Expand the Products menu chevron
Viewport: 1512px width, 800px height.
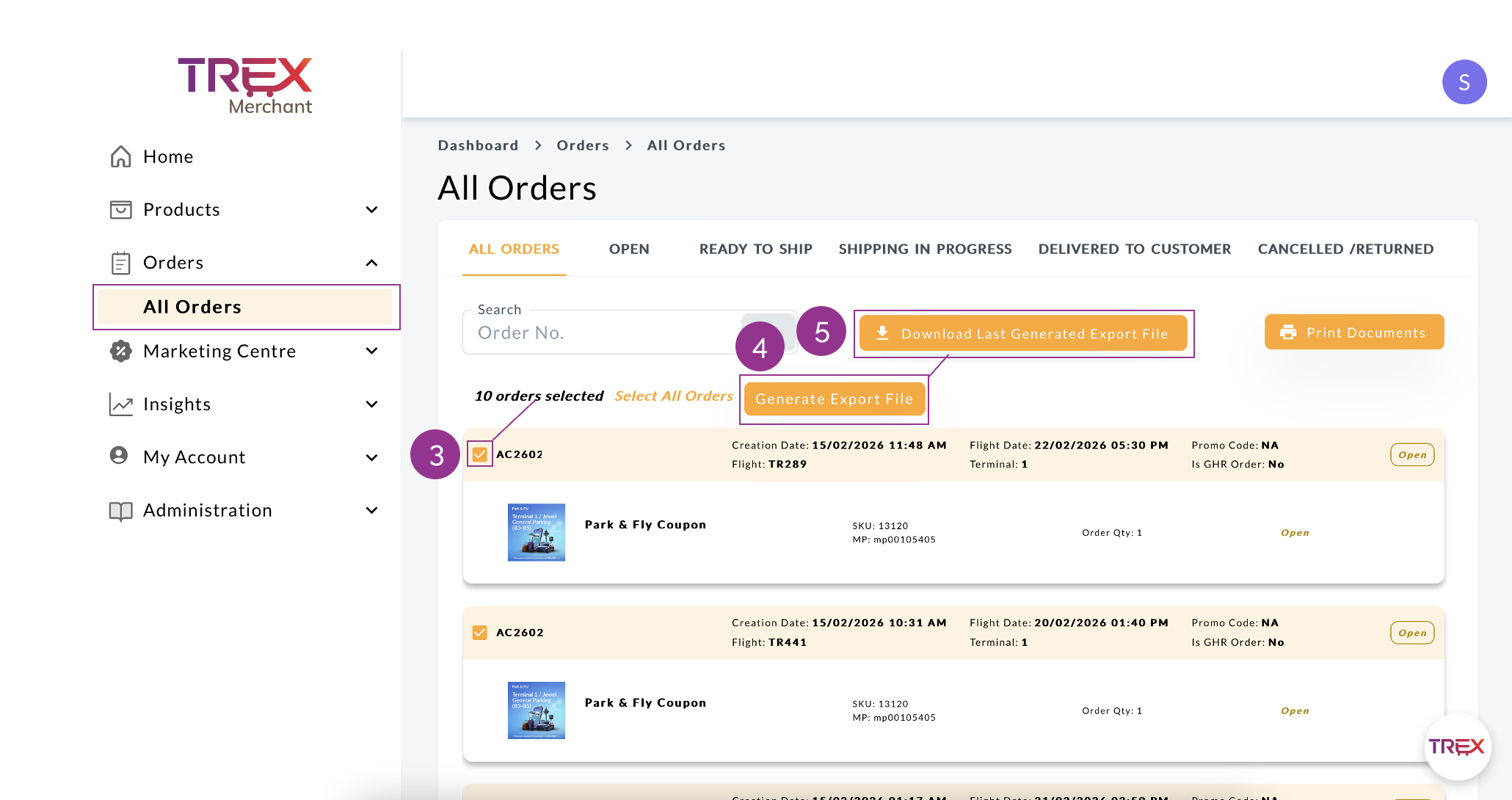(372, 210)
